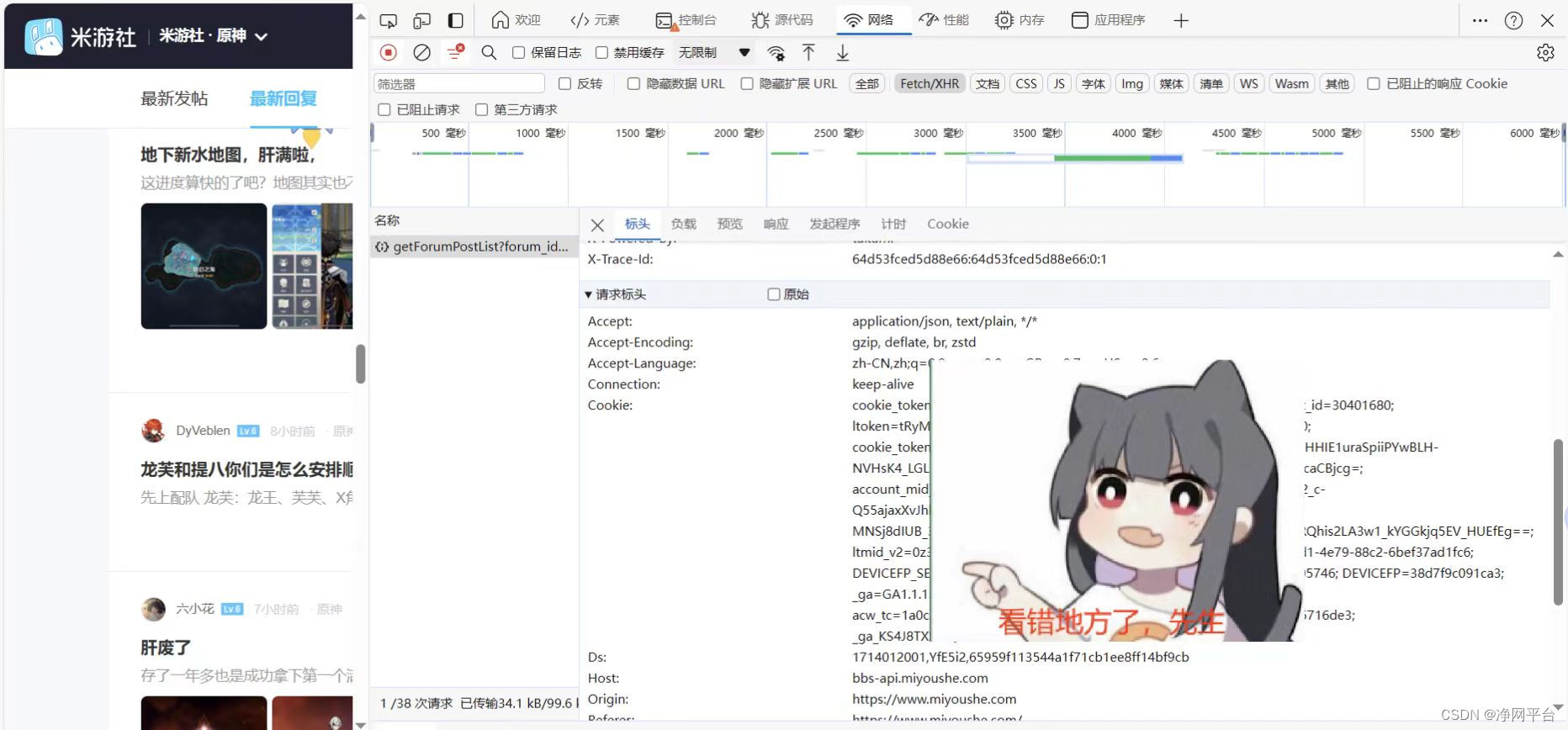Click the Miyoushe logo icon
The image size is (1568, 730).
[44, 37]
